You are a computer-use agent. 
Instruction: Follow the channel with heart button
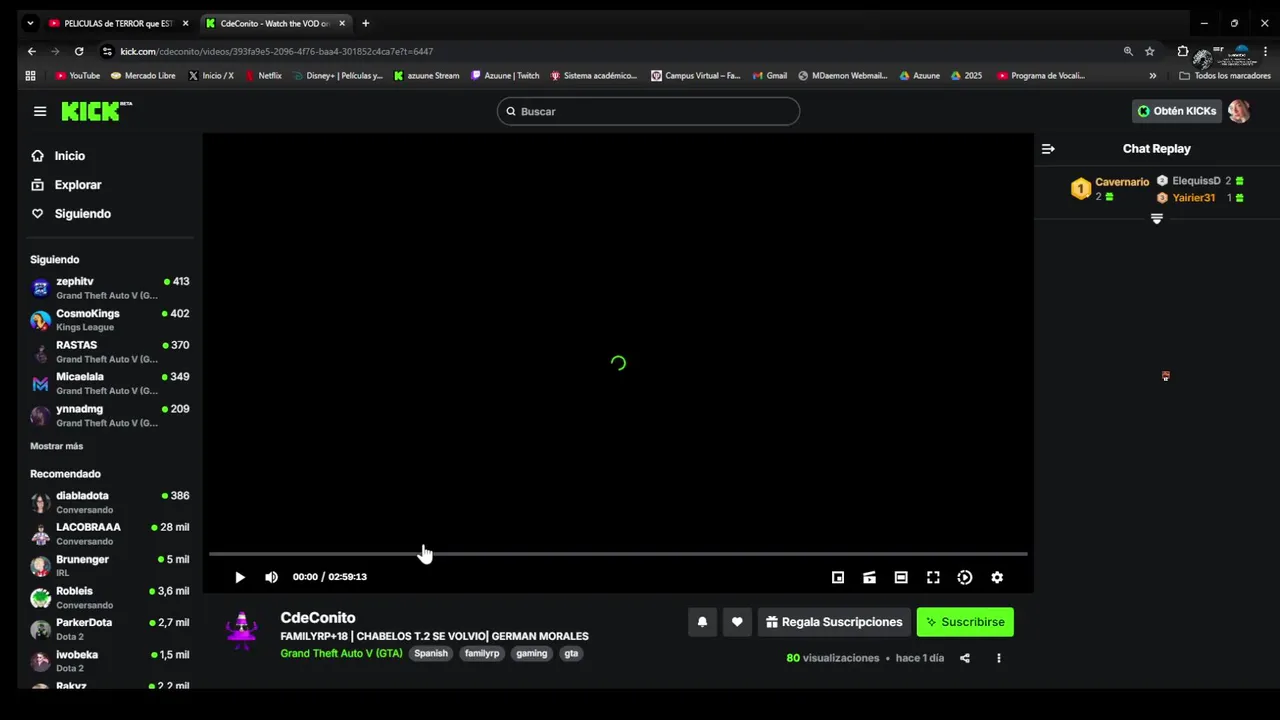737,622
